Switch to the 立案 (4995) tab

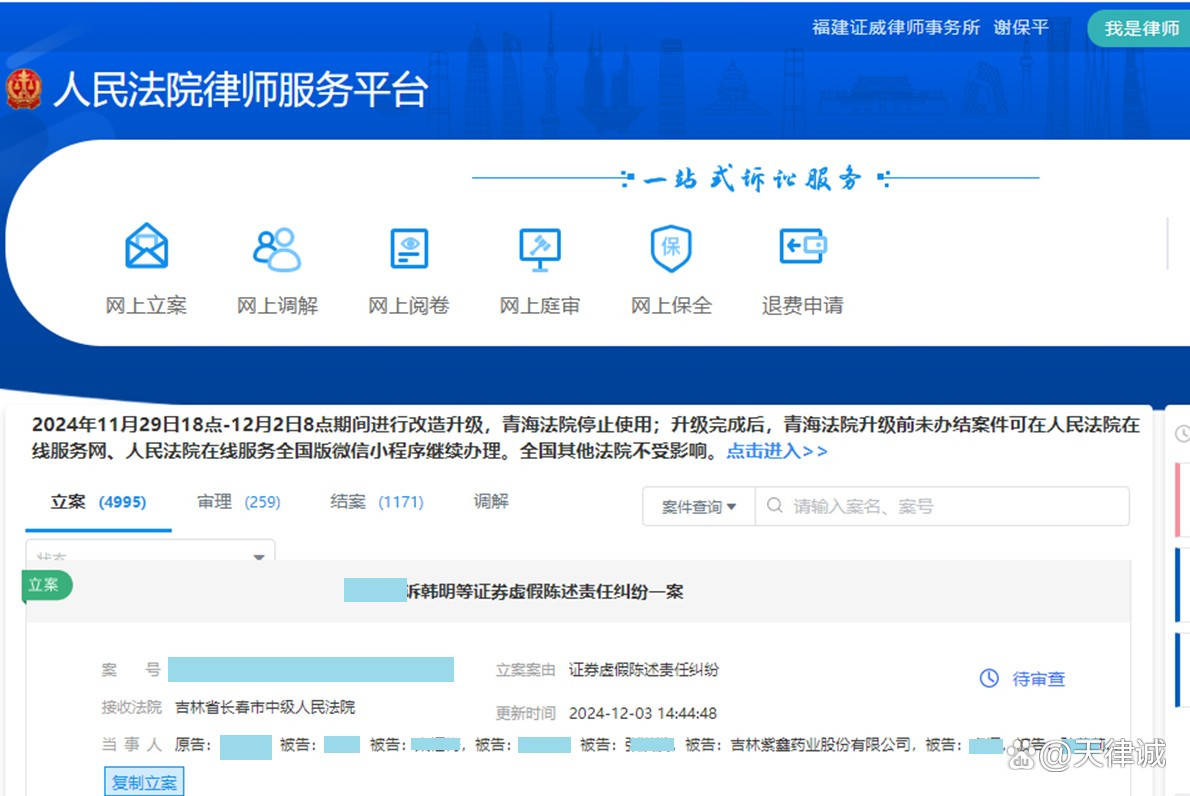[96, 502]
